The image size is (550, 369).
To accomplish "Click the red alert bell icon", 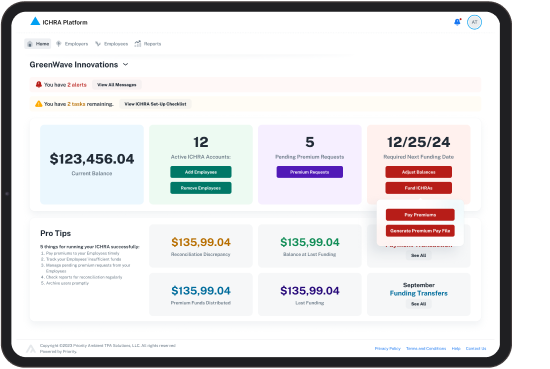I will click(39, 85).
